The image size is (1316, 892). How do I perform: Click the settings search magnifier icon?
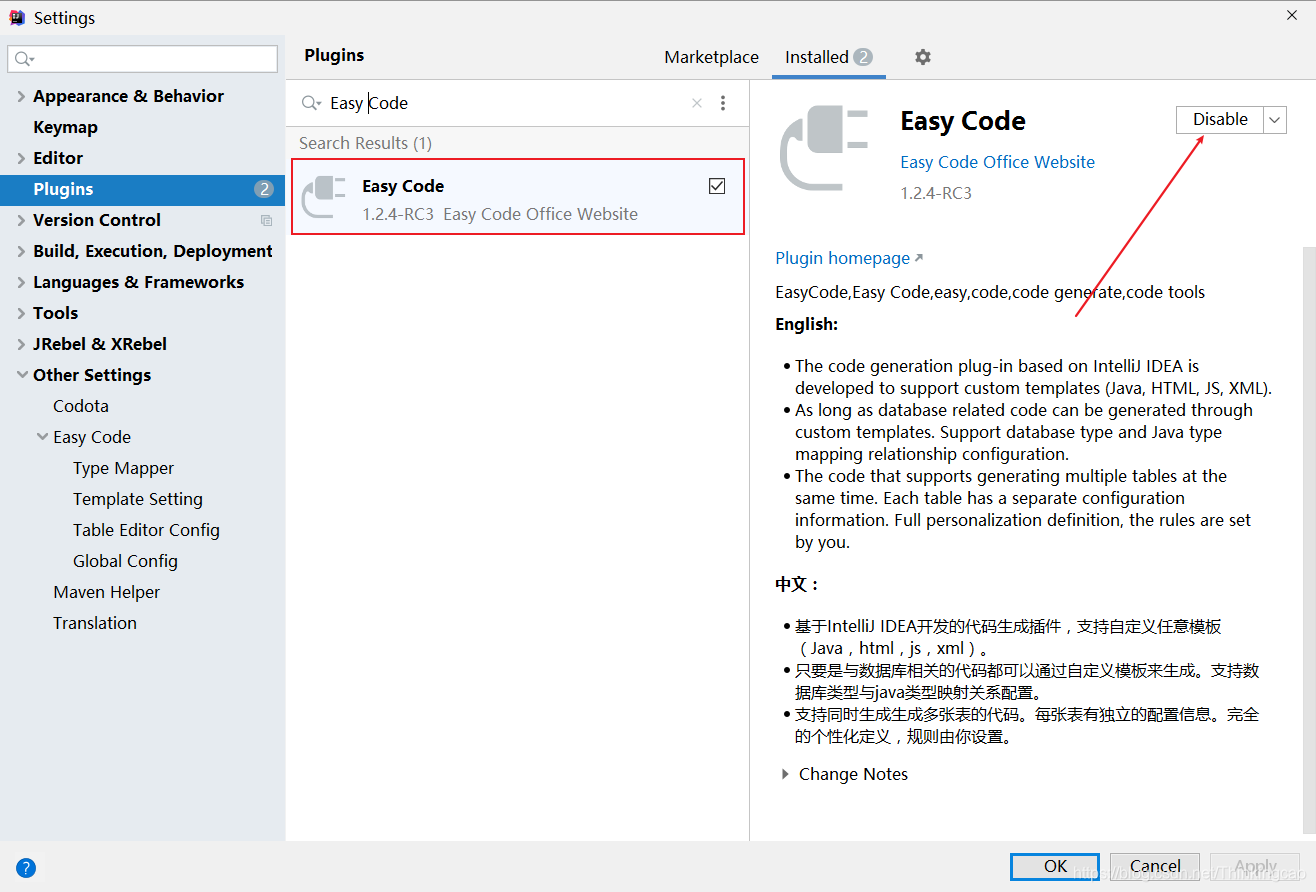(x=24, y=59)
